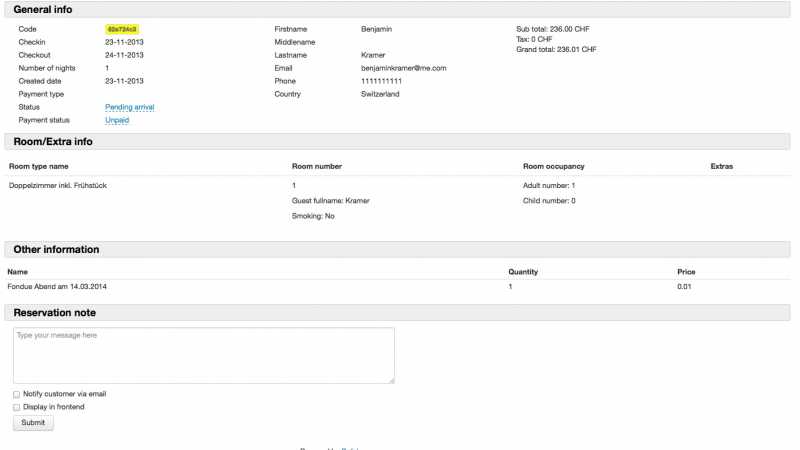Image resolution: width=800 pixels, height=450 pixels.
Task: Tick the Display in frontend checkbox
Action: (17, 407)
